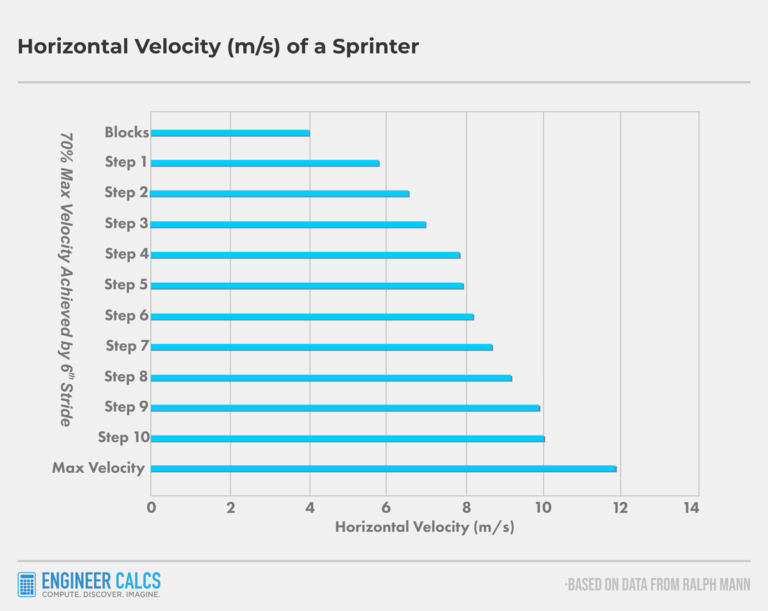Click the Step 6 axis label
This screenshot has height=611, width=768.
[126, 315]
